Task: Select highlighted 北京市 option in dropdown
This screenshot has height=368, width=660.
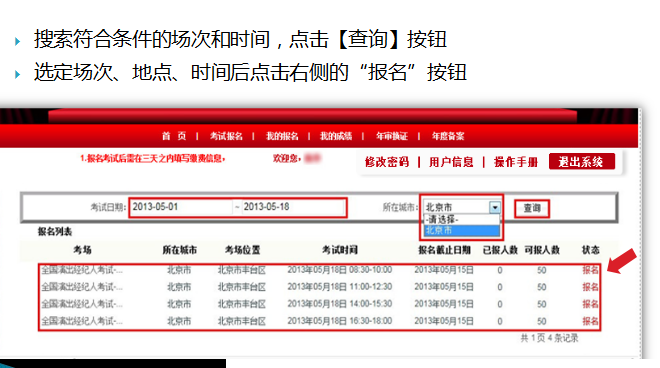Action: tap(461, 230)
